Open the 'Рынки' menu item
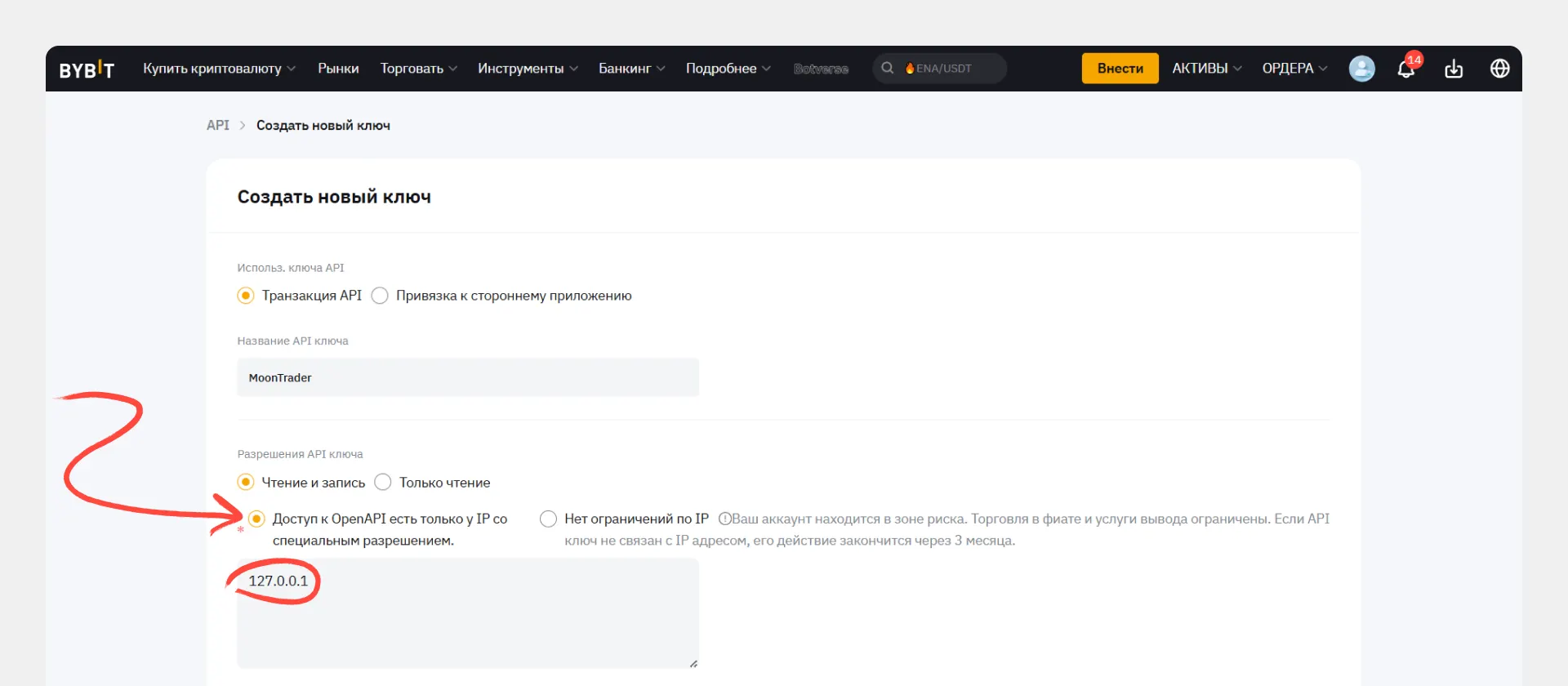Screen dimensions: 1568x686 click(338, 69)
